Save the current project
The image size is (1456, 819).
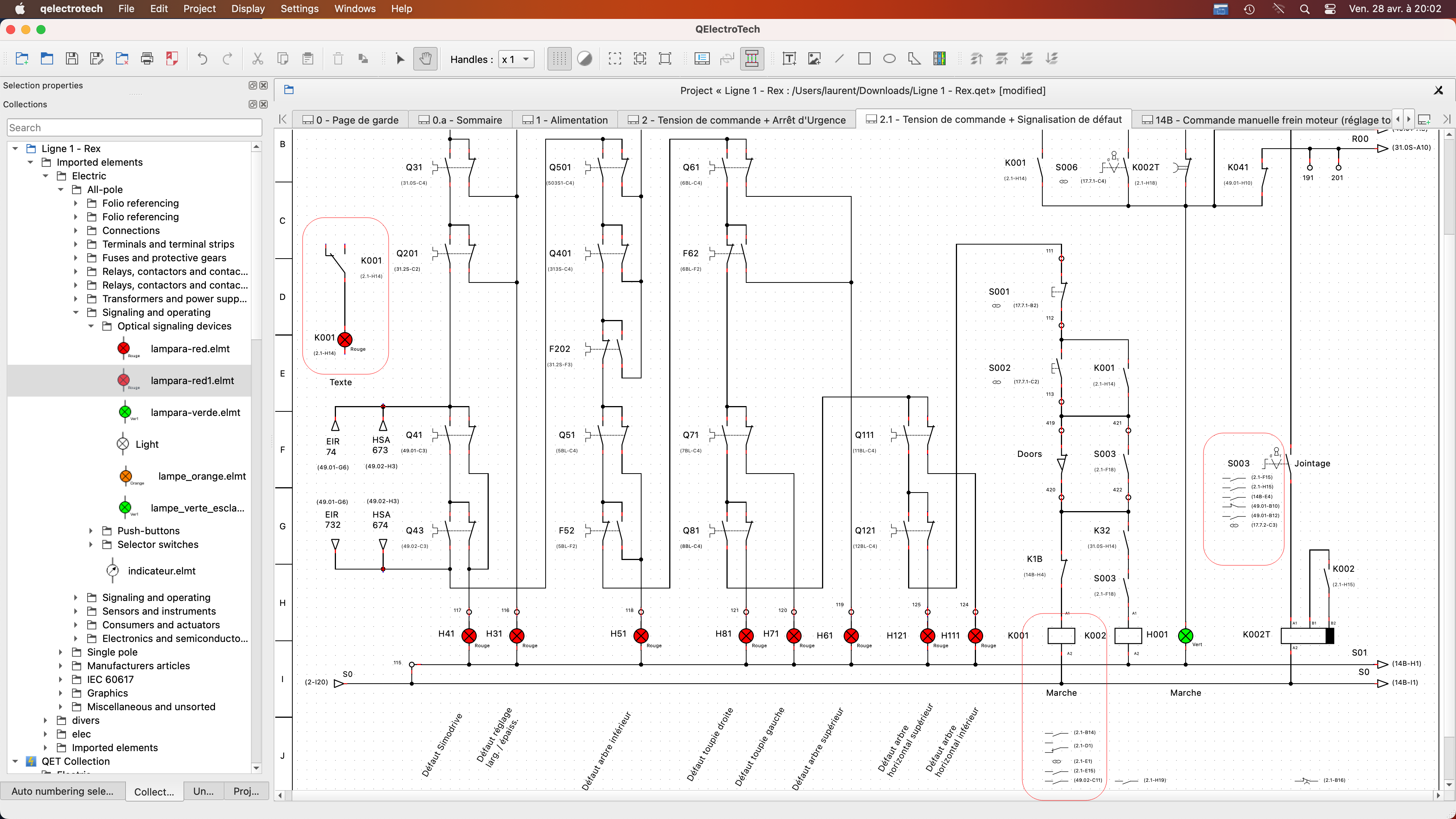point(72,59)
